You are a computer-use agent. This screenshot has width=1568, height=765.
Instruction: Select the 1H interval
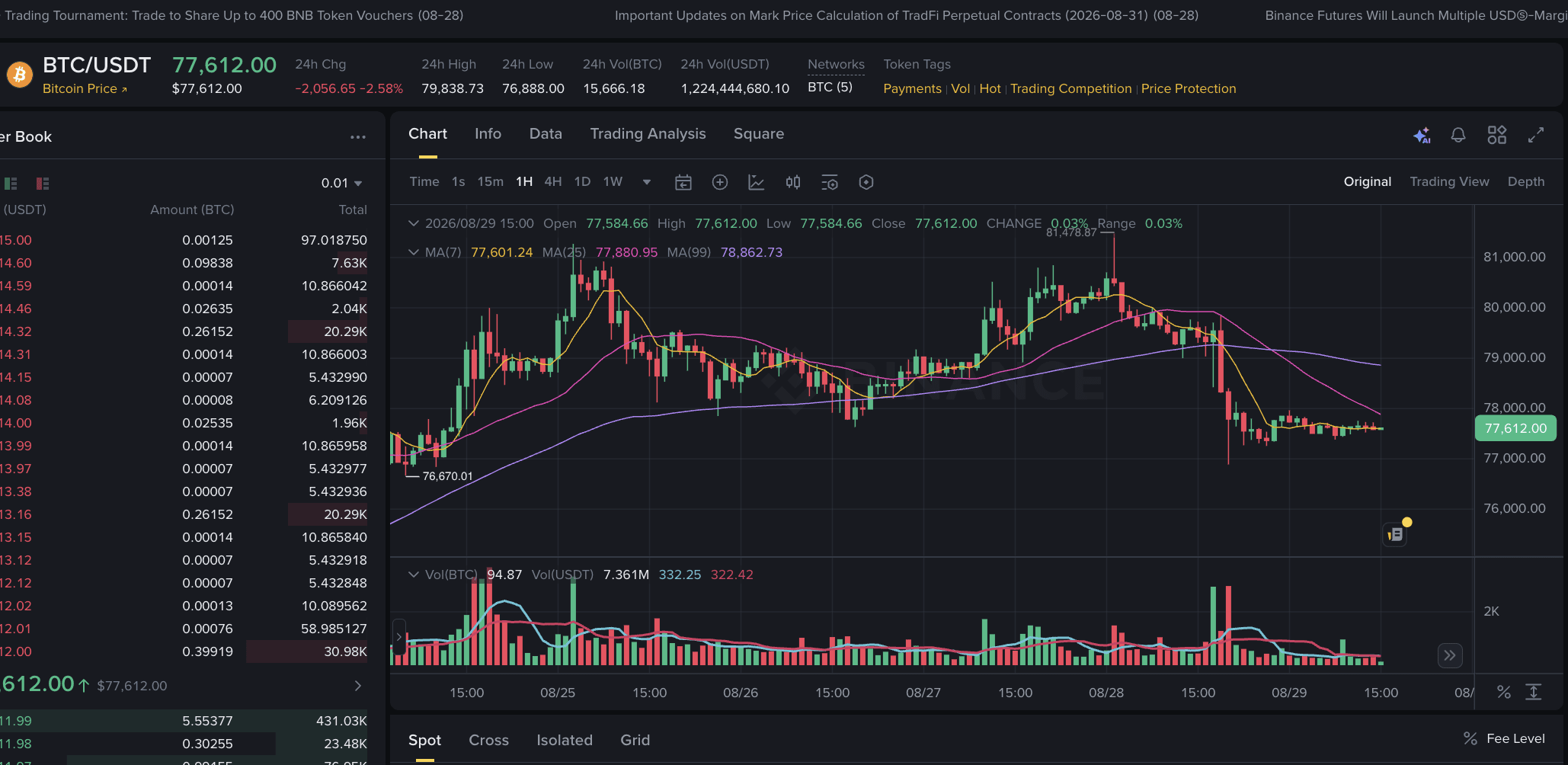coord(524,181)
